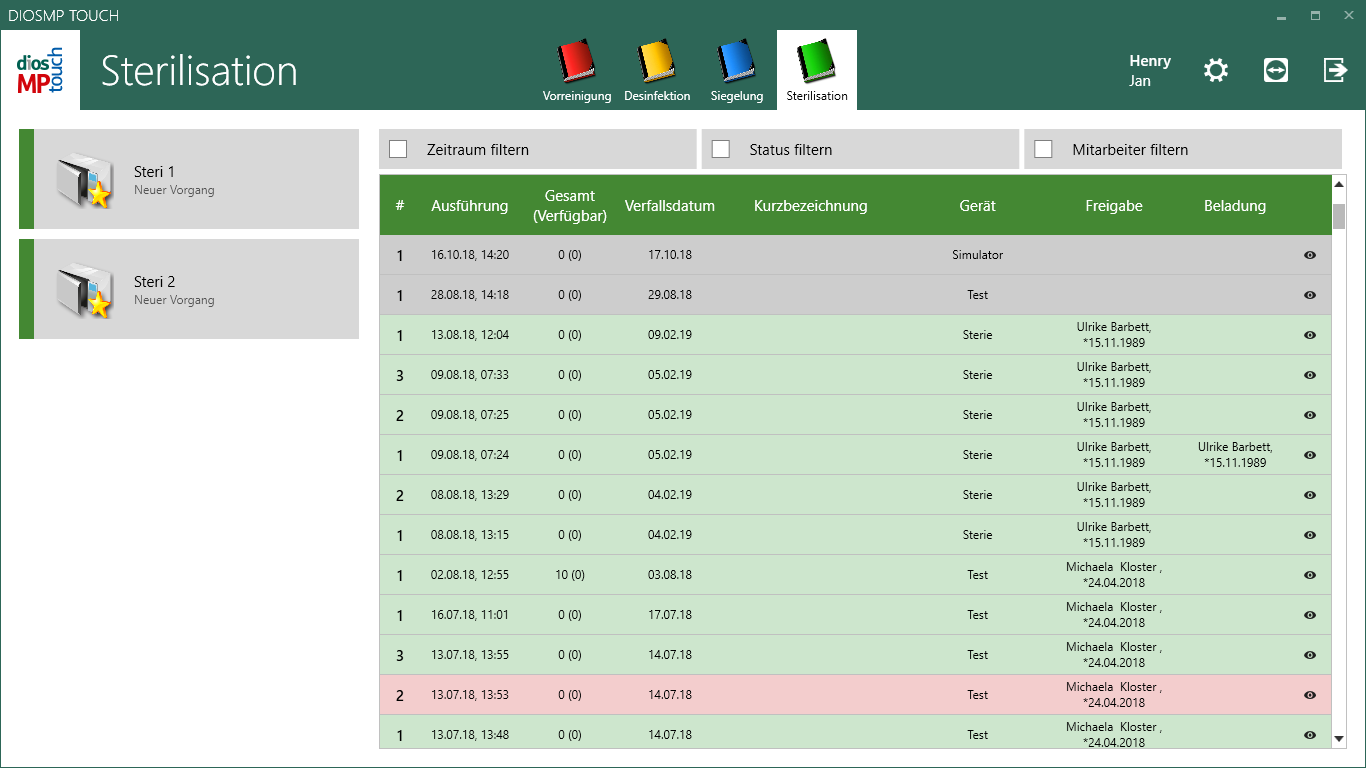View details of 09.08.18, 07:33 entry

point(1310,375)
